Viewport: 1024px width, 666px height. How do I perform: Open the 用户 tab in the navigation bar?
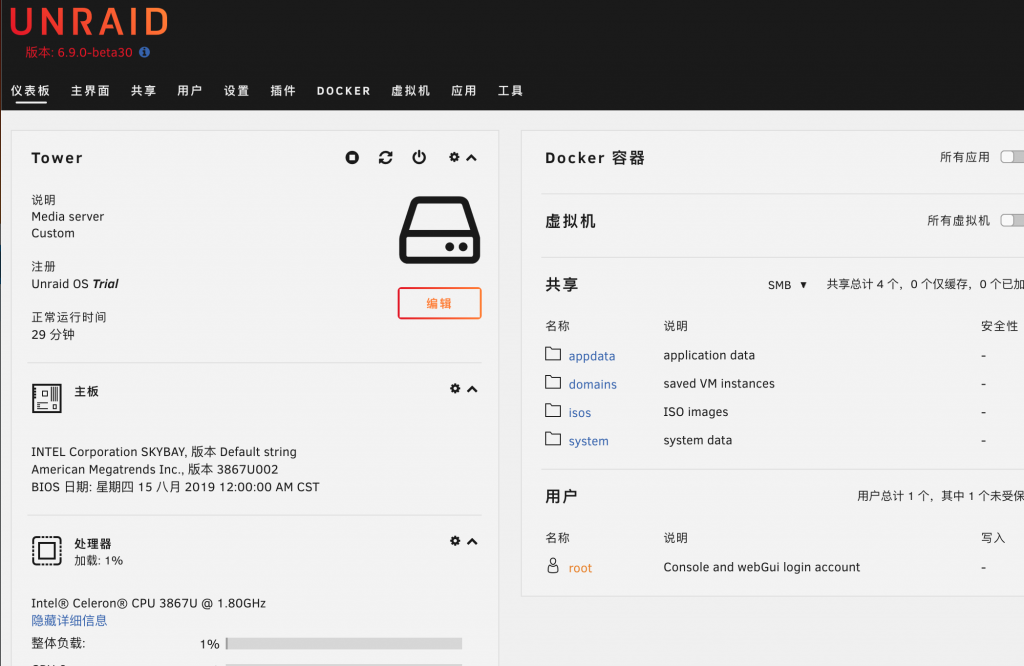(x=190, y=91)
